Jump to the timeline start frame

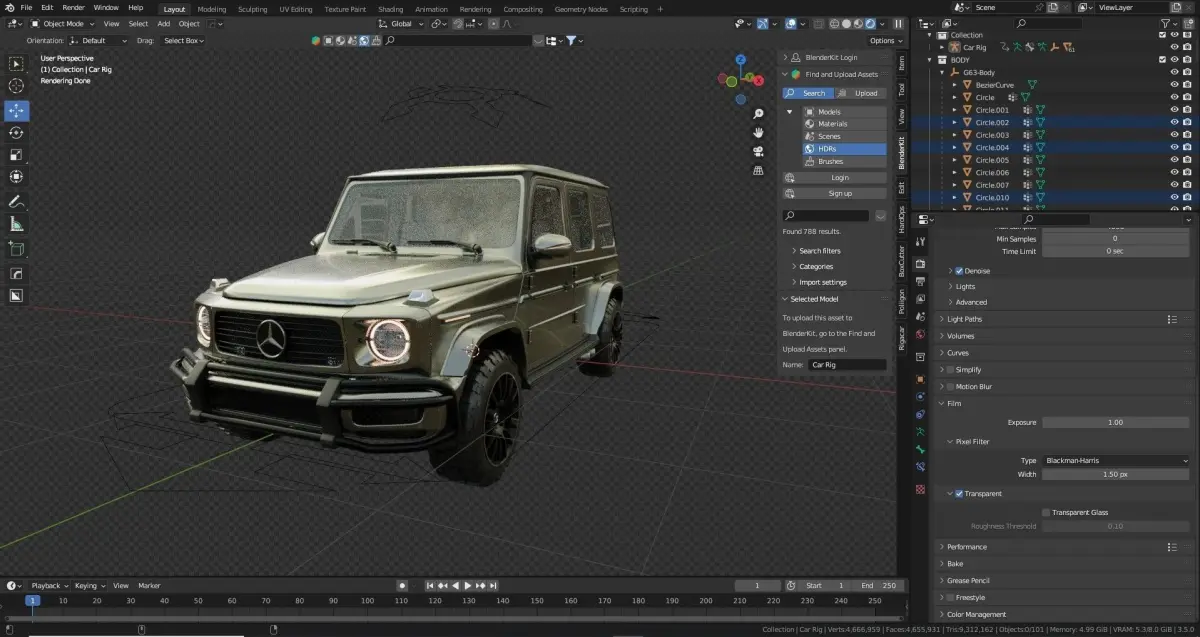[x=430, y=585]
